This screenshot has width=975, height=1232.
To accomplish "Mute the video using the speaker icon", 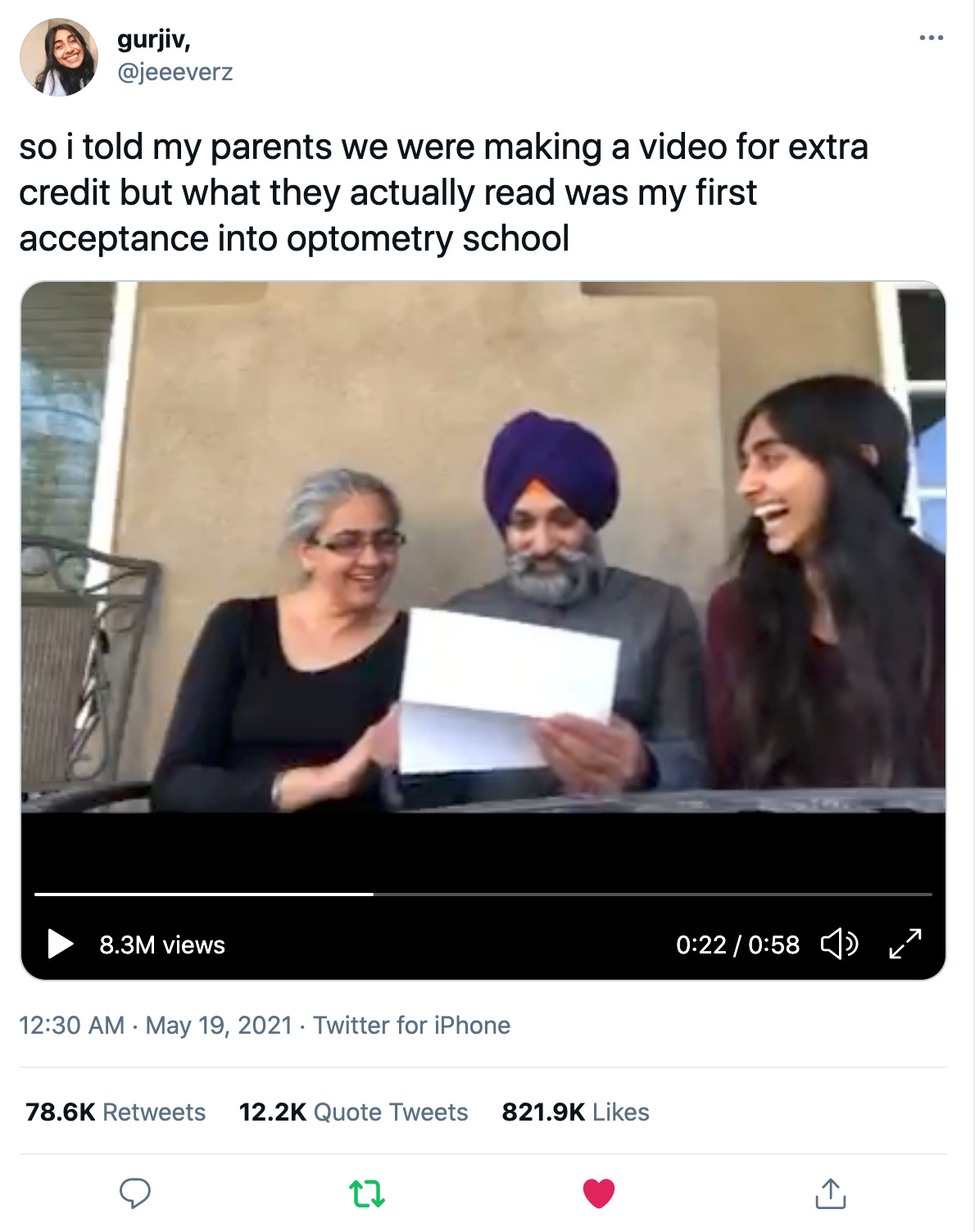I will tap(839, 944).
